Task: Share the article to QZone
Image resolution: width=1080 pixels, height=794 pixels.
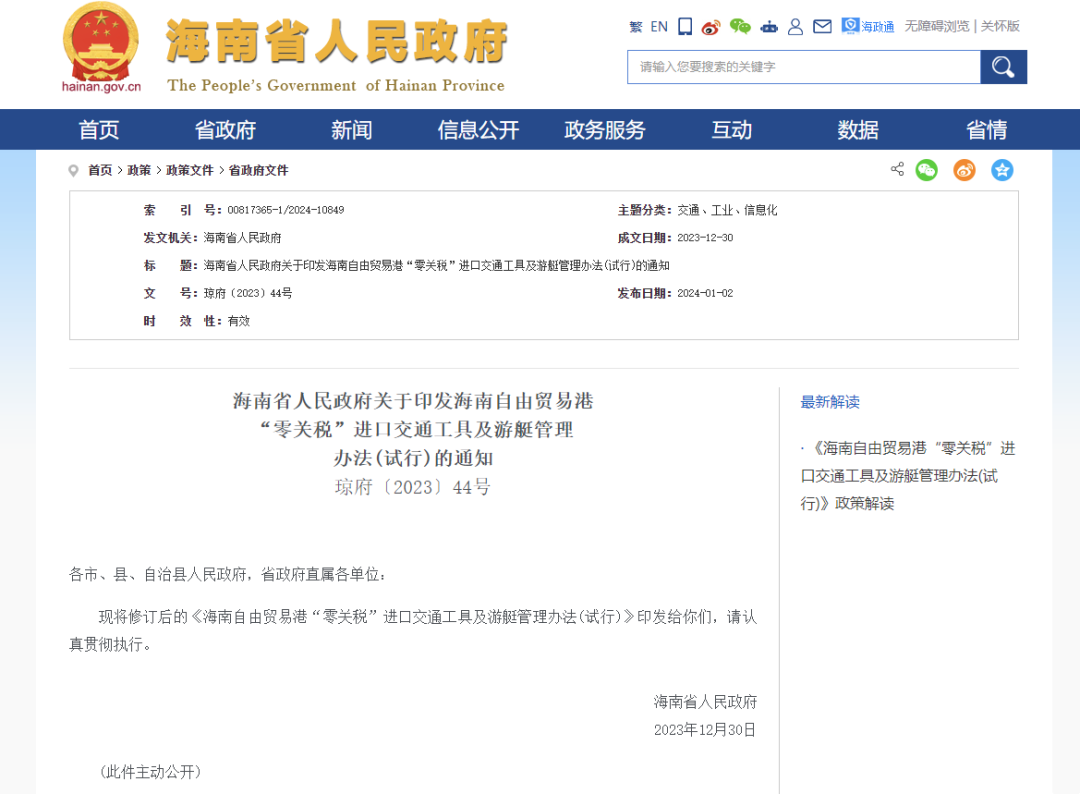Action: coord(1002,169)
